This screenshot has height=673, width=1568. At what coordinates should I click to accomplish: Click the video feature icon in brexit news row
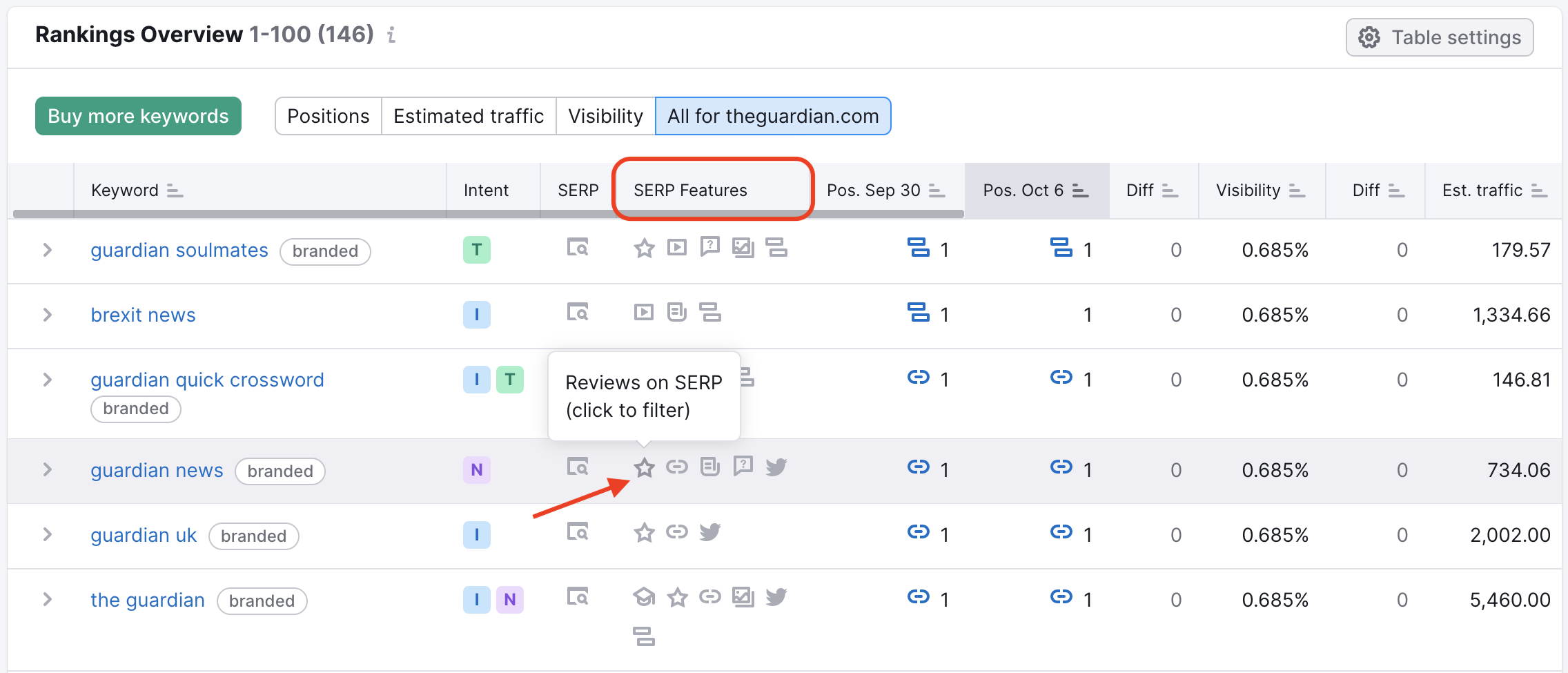point(644,312)
